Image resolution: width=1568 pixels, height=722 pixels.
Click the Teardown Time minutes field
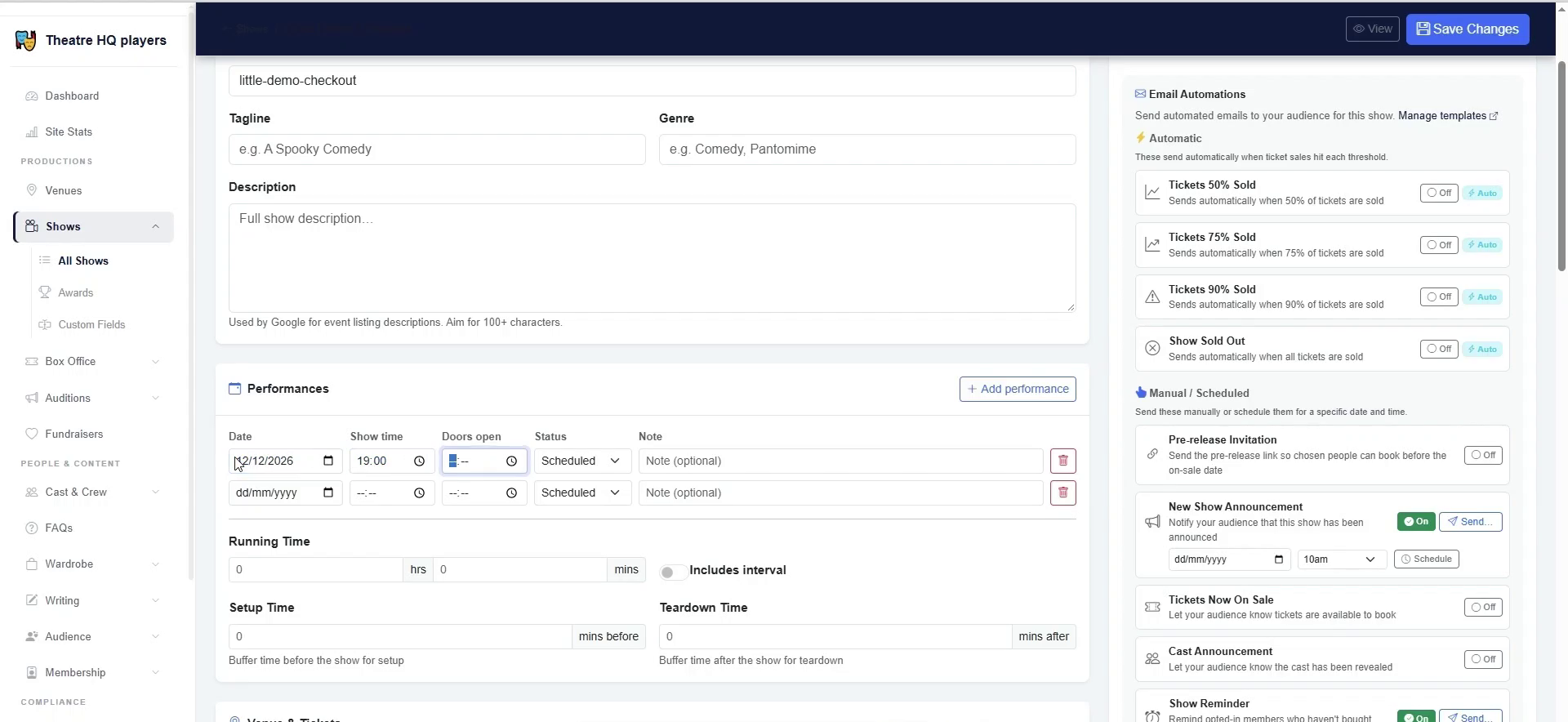click(x=835, y=636)
